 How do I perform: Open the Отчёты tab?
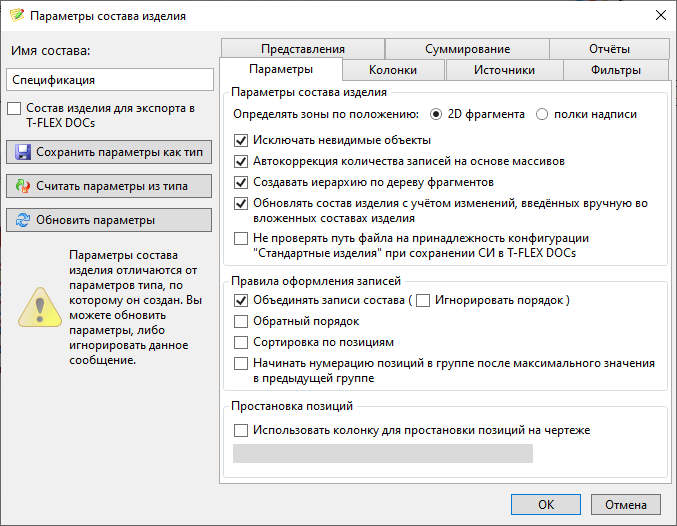[x=609, y=49]
